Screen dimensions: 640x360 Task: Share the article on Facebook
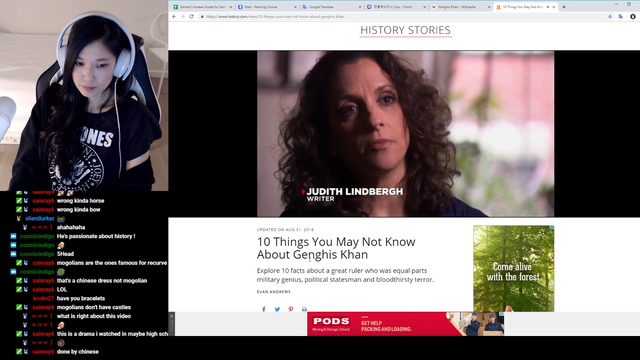264,309
